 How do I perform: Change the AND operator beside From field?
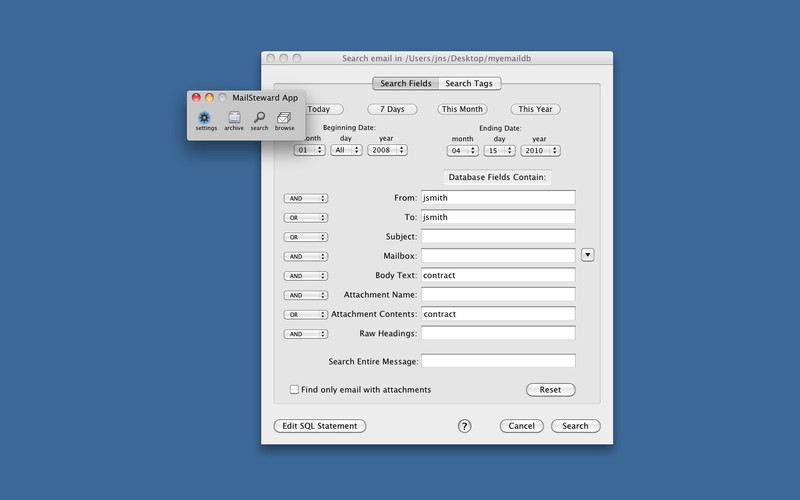tap(305, 198)
